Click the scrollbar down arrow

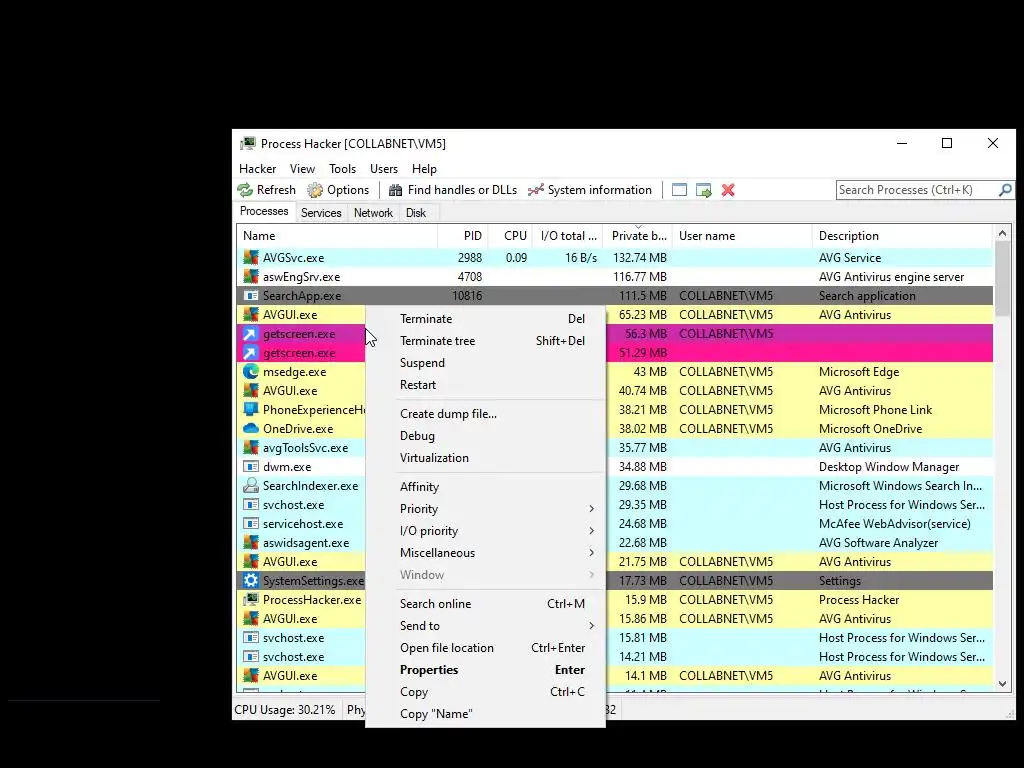(x=1002, y=684)
